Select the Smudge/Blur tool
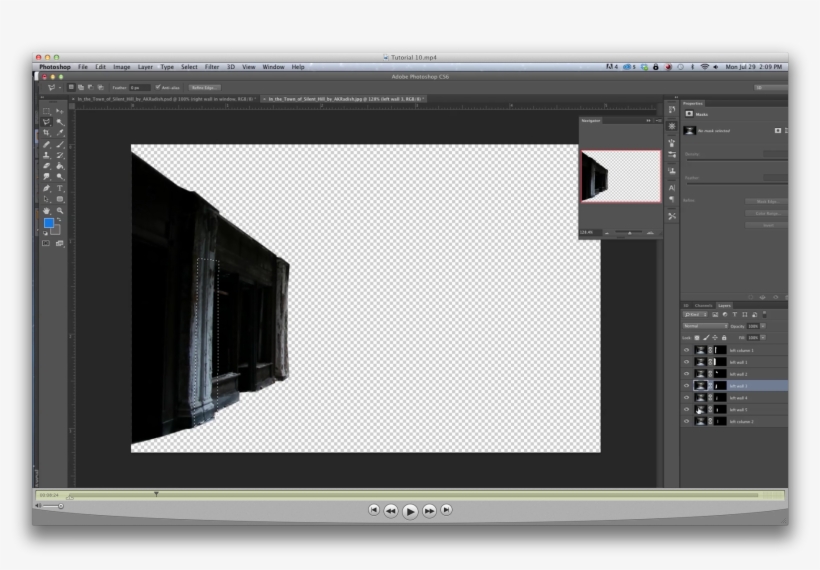820x570 pixels. point(47,177)
